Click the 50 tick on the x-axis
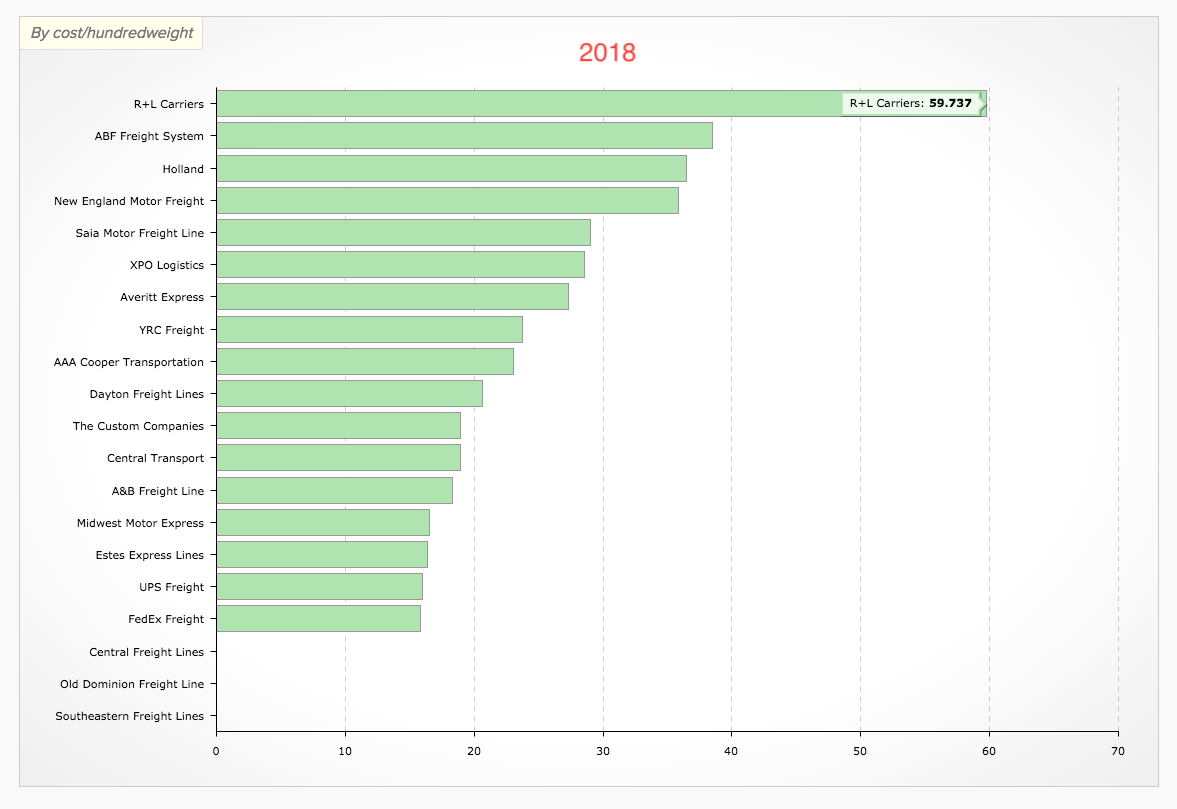1177x809 pixels. tap(860, 751)
